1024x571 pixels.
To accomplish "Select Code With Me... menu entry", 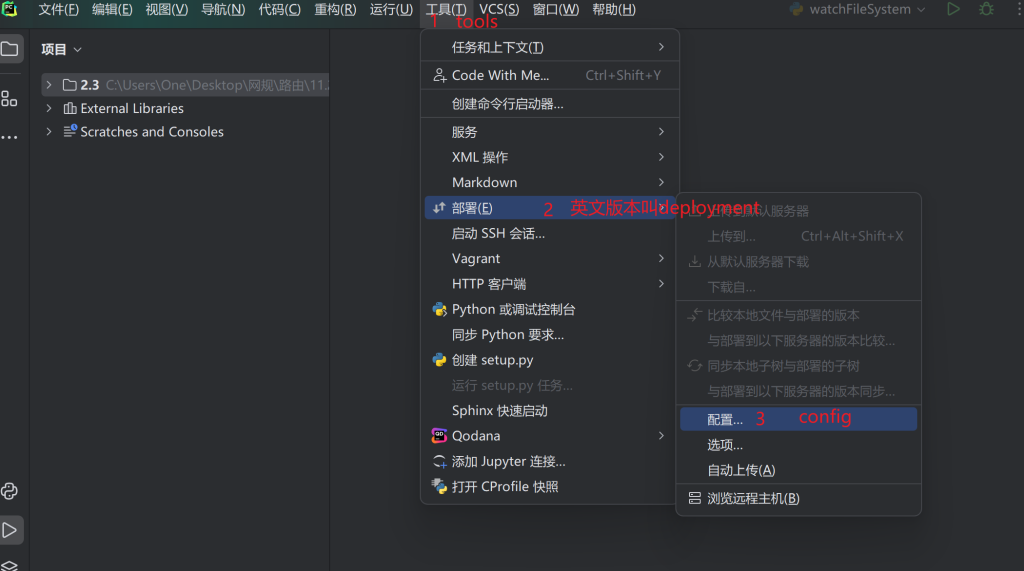I will coord(500,75).
